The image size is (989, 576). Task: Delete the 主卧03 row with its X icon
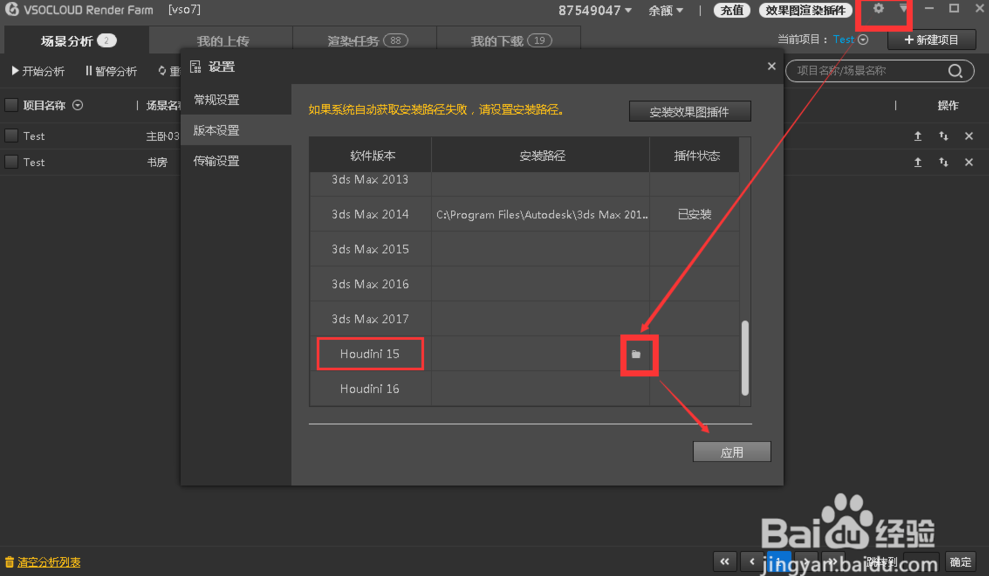[969, 136]
